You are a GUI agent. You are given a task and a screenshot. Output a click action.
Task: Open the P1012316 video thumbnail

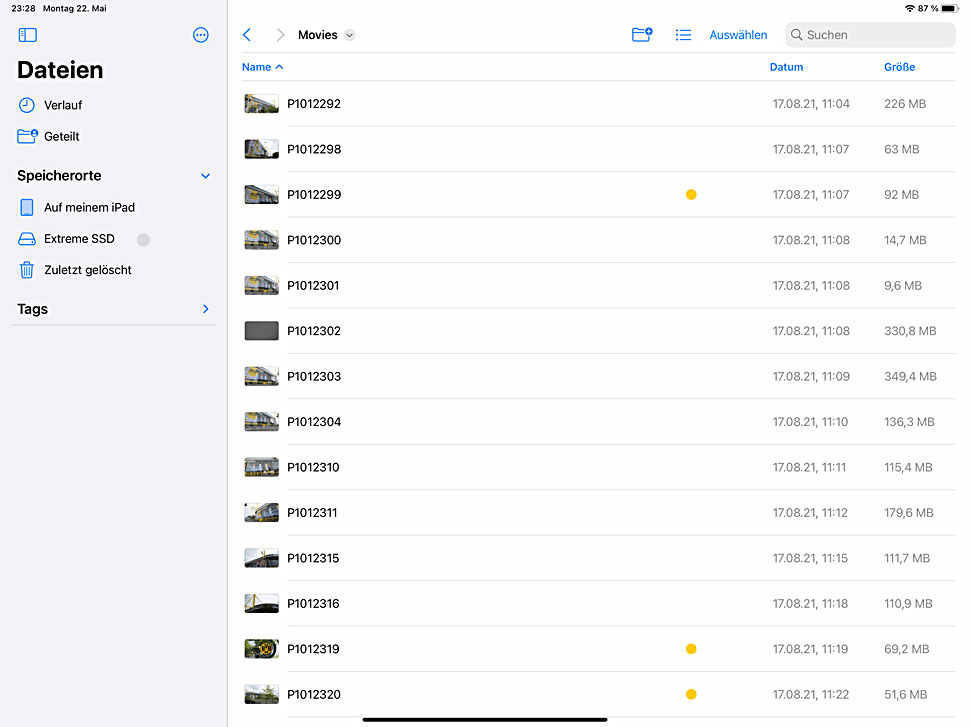click(x=261, y=604)
